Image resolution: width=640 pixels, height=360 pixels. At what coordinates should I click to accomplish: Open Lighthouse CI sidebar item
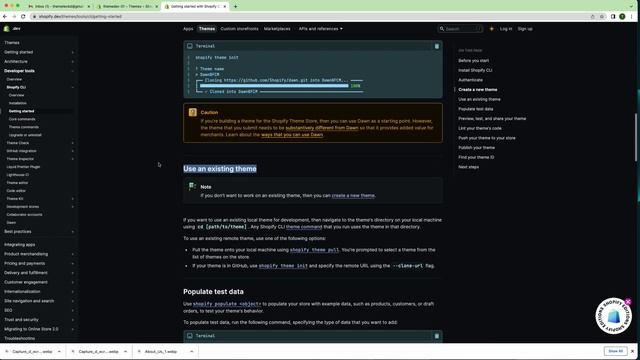tap(18, 175)
